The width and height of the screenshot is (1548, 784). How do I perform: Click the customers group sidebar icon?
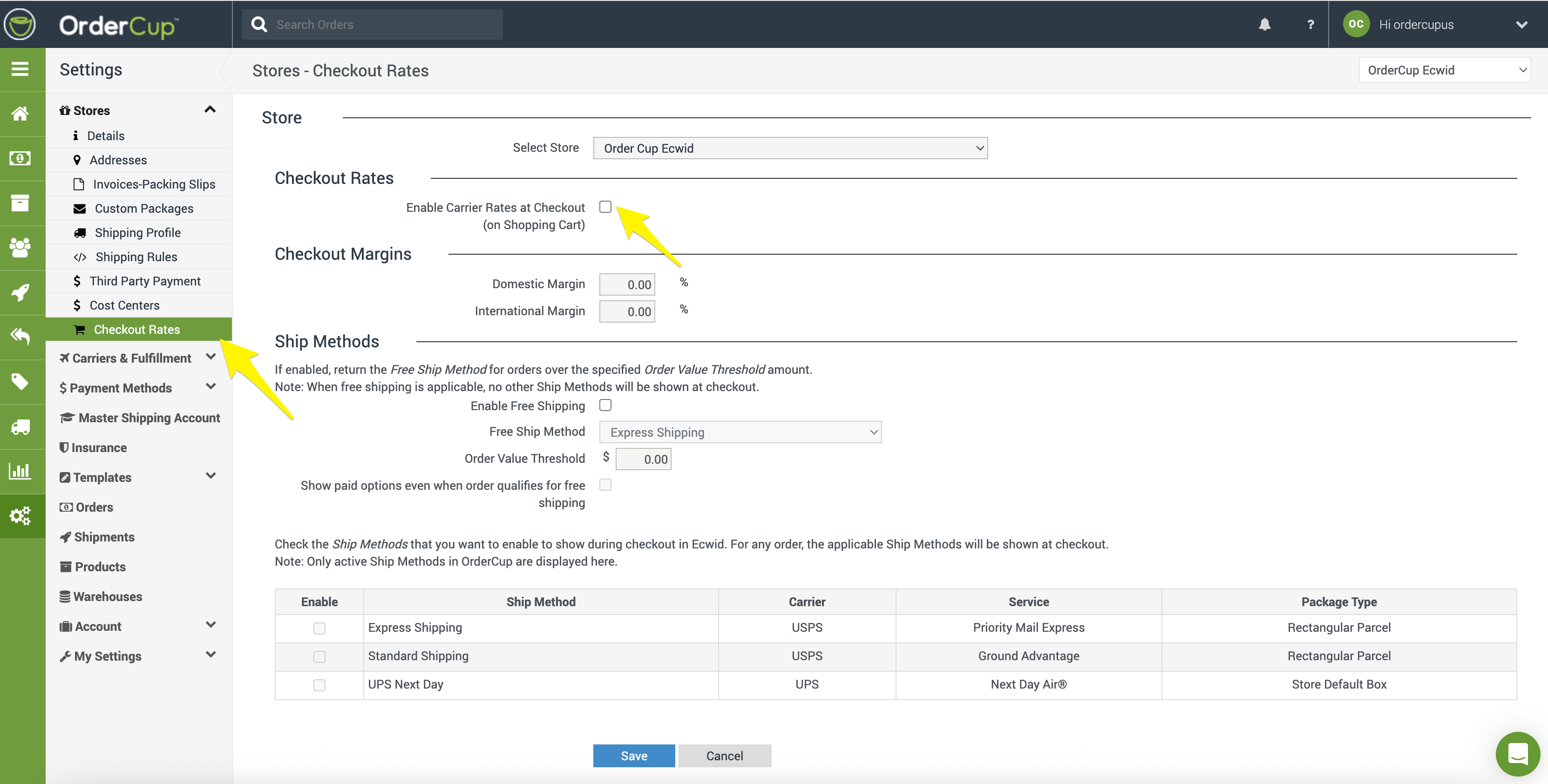[21, 248]
